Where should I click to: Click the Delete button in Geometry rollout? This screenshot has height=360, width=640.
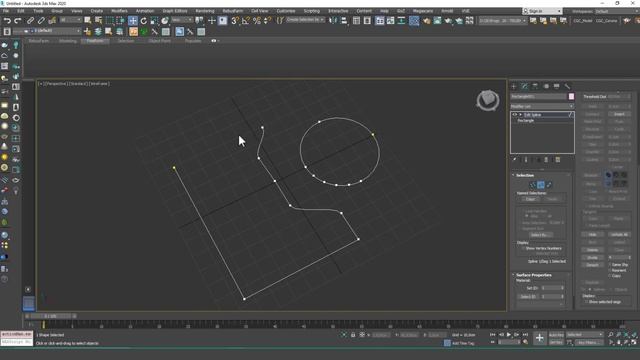click(592, 250)
